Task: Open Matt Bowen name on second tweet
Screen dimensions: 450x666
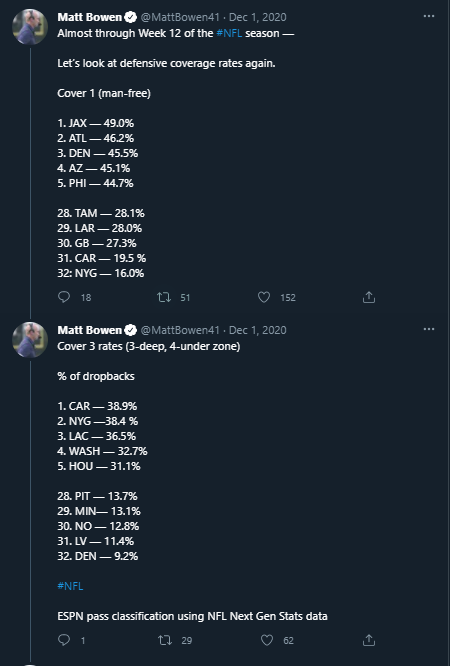Action: 89,330
